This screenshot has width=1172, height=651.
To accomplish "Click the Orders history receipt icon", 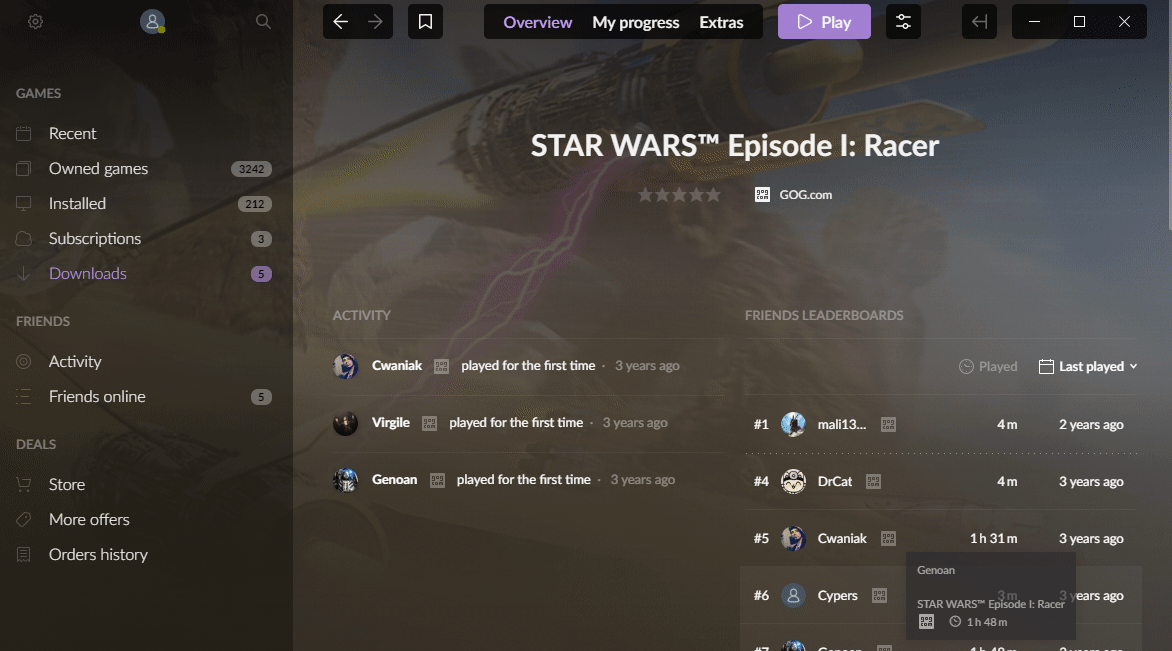I will tap(24, 555).
